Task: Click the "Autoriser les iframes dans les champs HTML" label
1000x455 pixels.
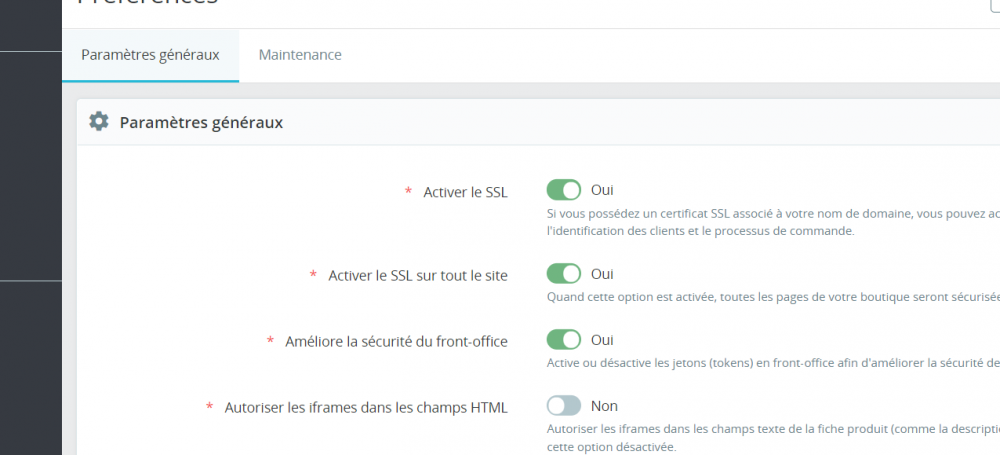Action: coord(366,408)
